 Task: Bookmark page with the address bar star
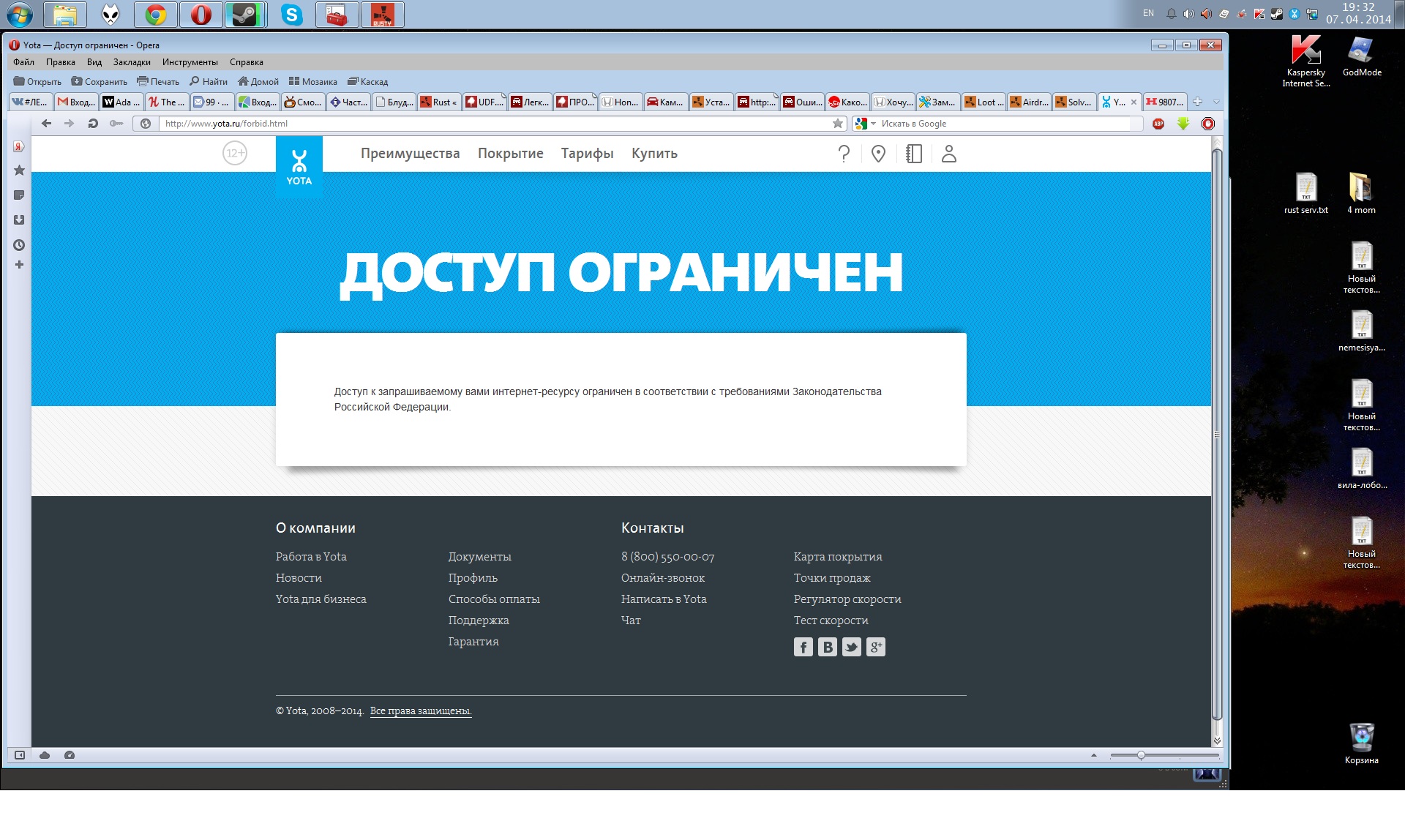coord(838,124)
